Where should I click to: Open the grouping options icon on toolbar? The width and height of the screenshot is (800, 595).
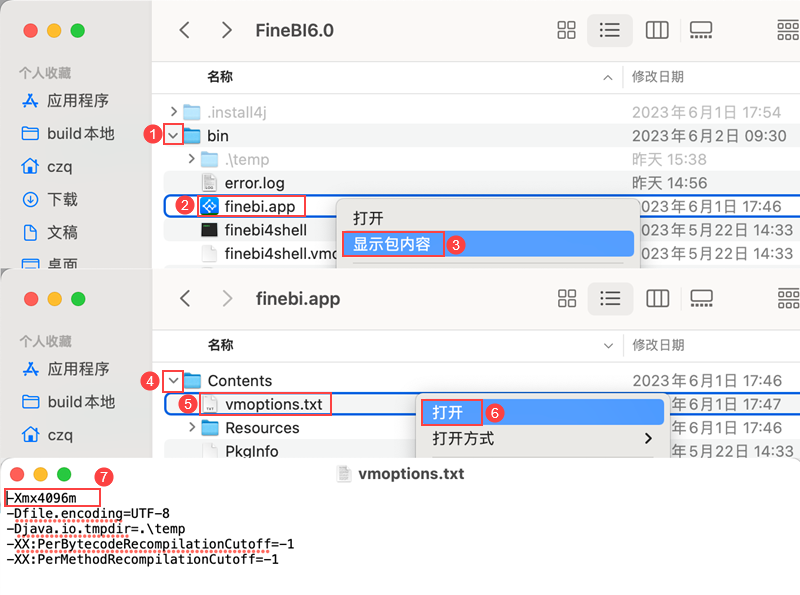pyautogui.click(x=788, y=30)
